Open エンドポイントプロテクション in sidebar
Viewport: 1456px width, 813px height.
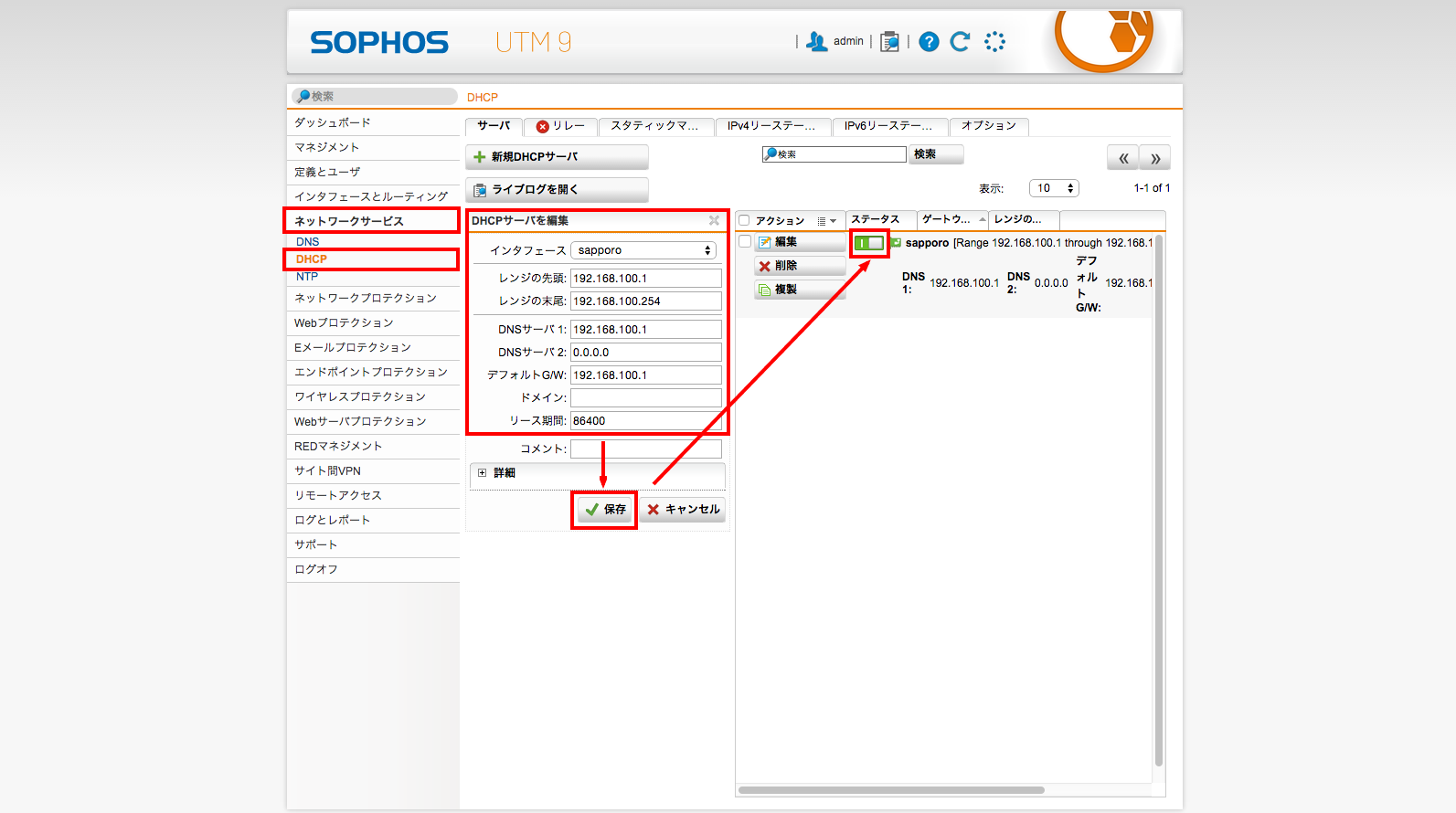point(373,372)
